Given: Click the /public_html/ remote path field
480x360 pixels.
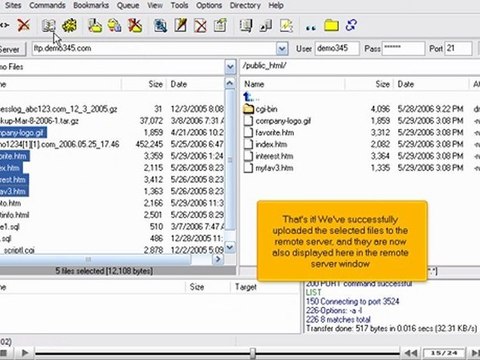Looking at the screenshot, I should click(360, 66).
